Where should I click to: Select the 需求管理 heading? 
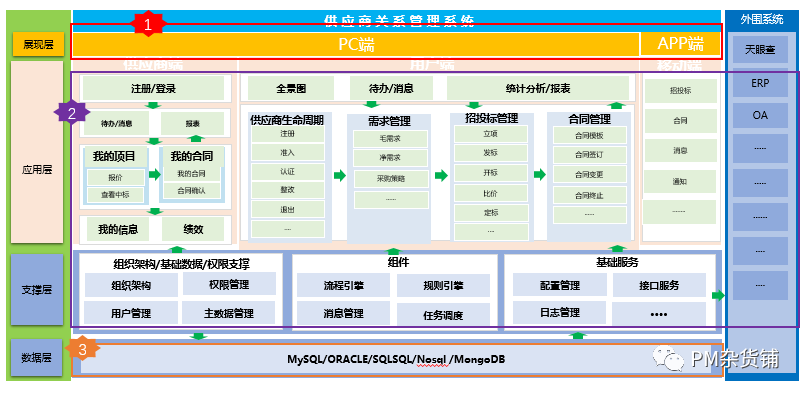389,121
